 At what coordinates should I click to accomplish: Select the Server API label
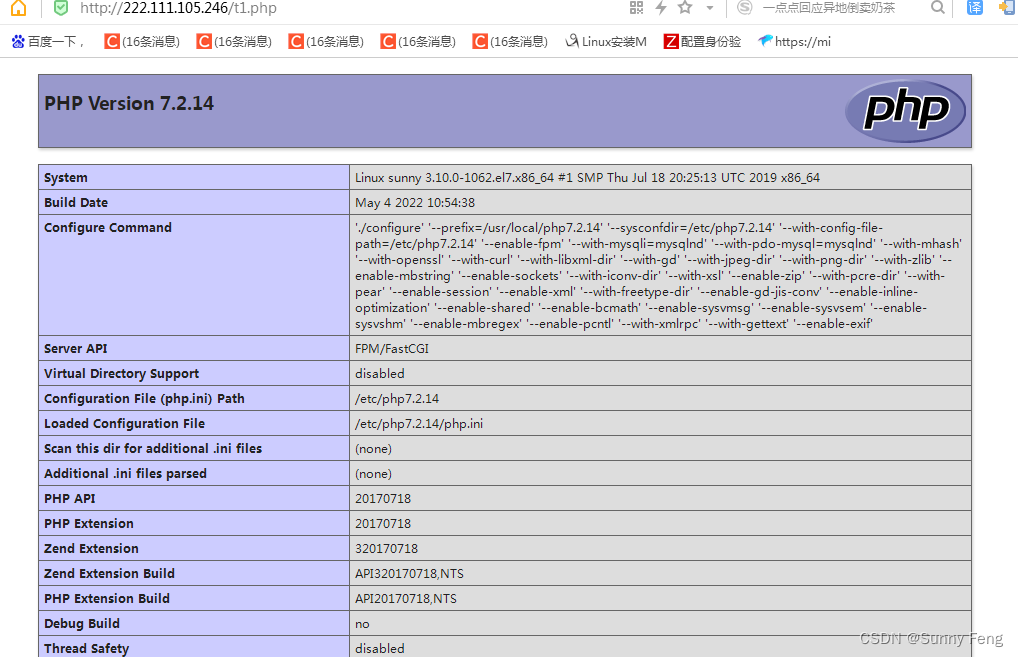pos(75,349)
